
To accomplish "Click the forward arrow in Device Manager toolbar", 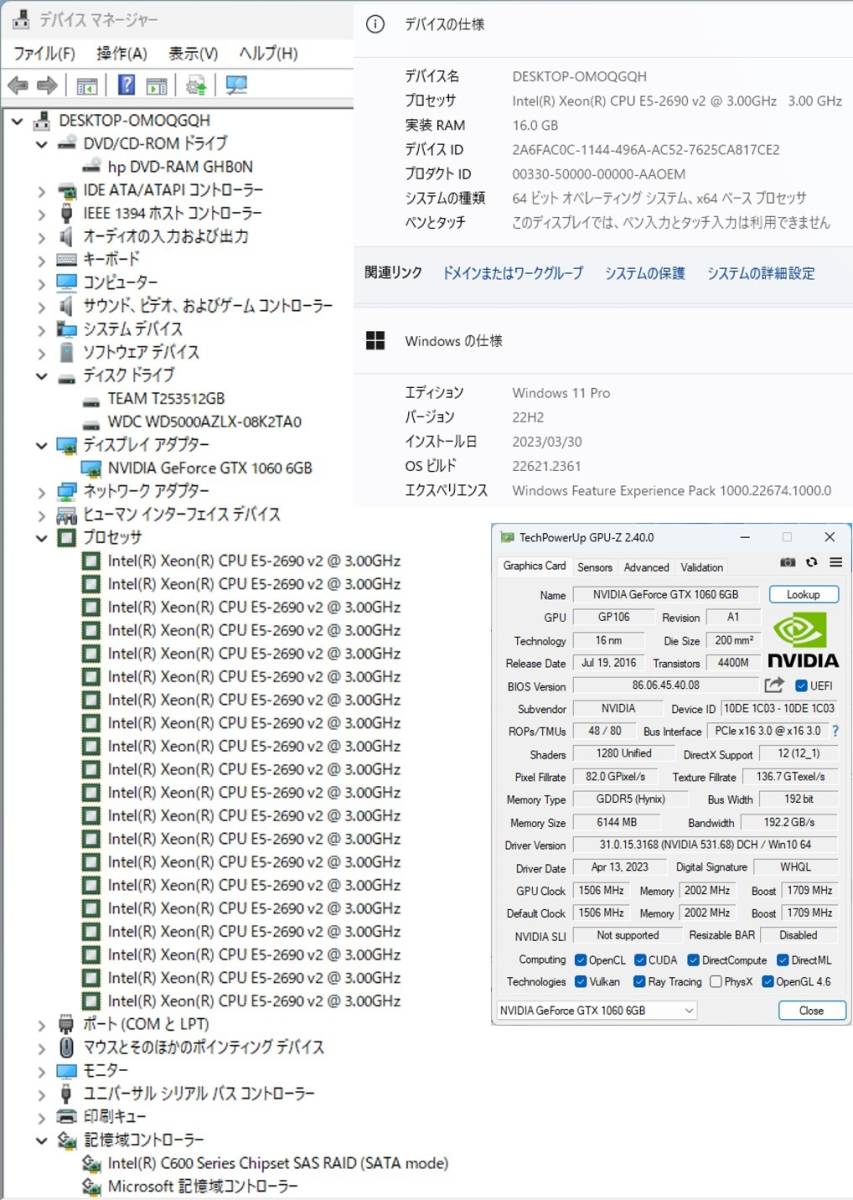I will tap(47, 85).
